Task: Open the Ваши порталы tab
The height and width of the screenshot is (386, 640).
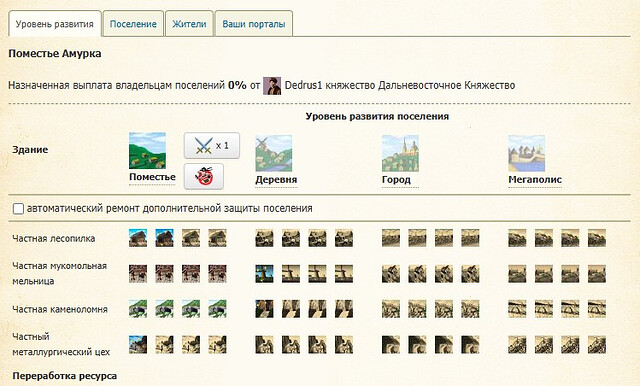Action: point(253,24)
